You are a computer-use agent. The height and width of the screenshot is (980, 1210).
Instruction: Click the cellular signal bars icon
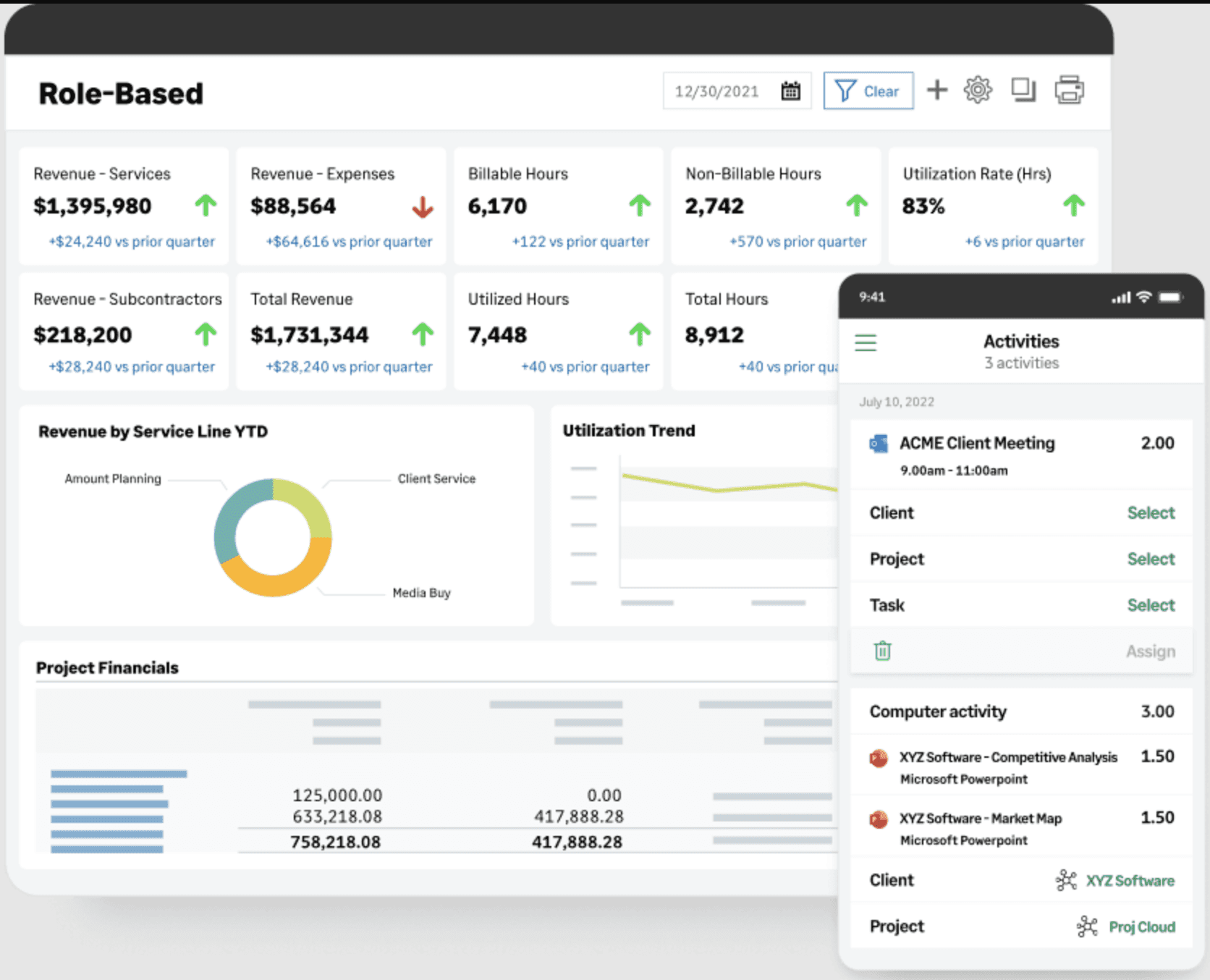coord(1121,297)
